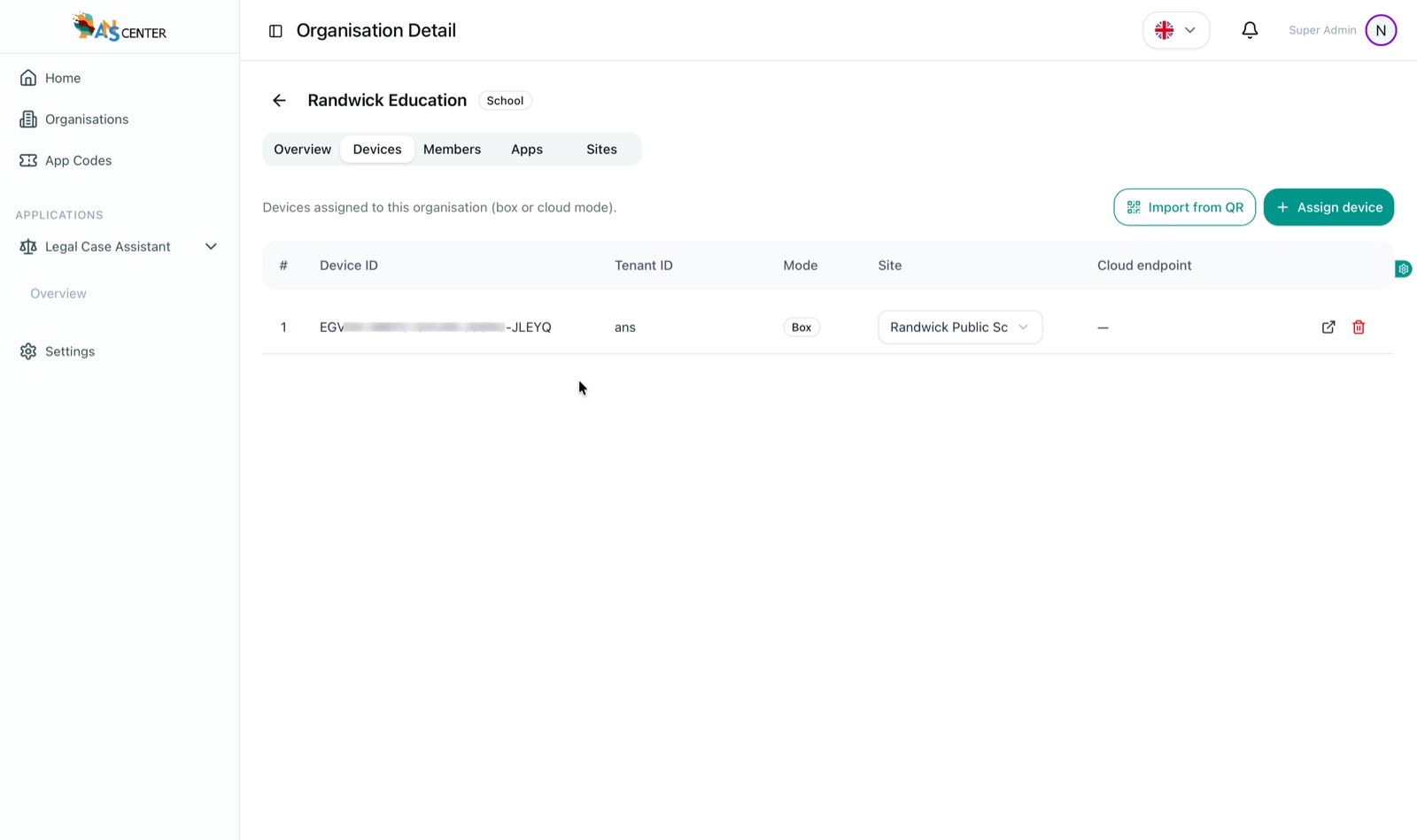Click the Assign device button

point(1328,207)
